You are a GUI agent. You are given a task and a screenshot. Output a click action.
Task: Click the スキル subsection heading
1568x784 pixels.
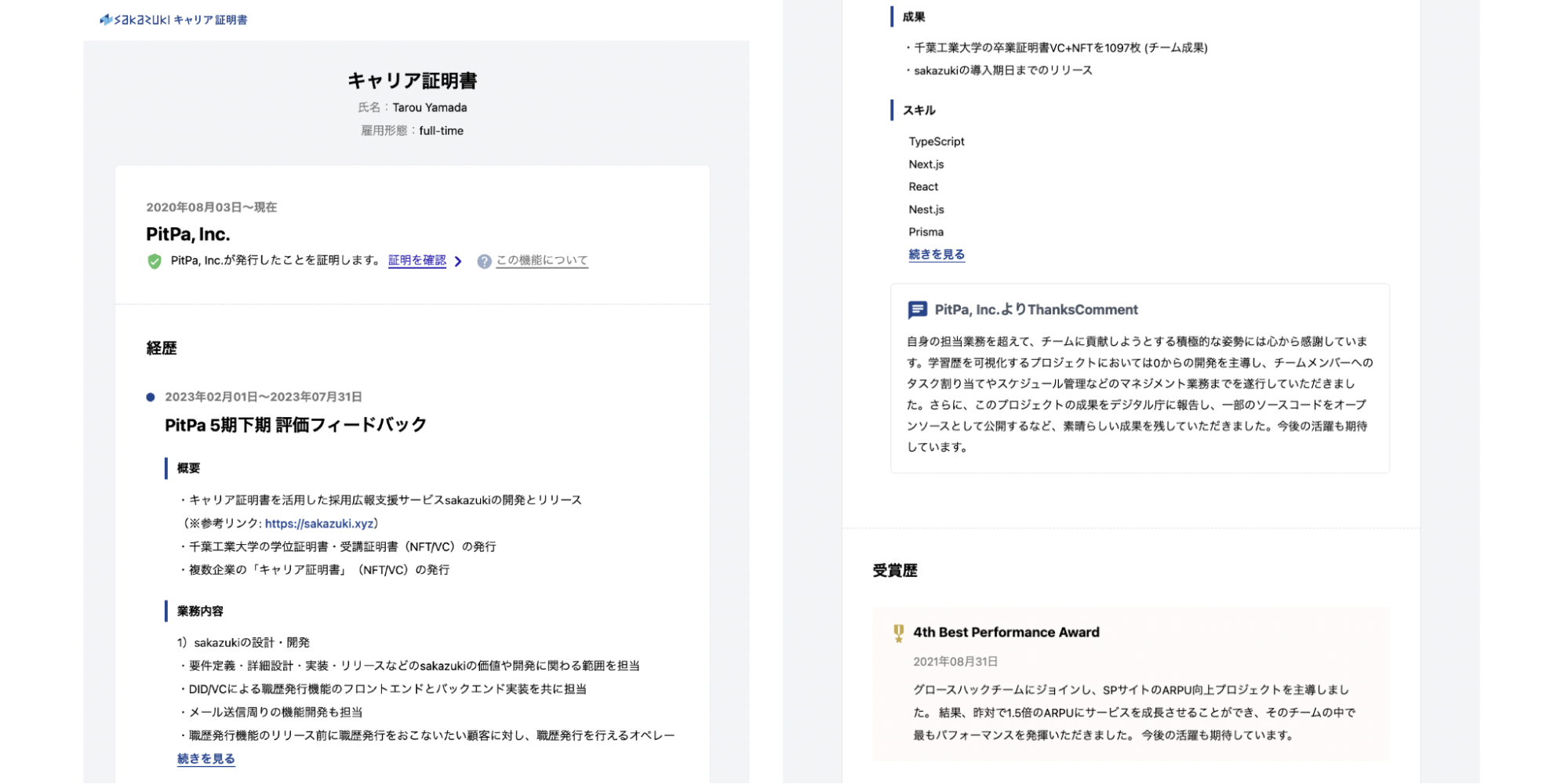(x=919, y=111)
